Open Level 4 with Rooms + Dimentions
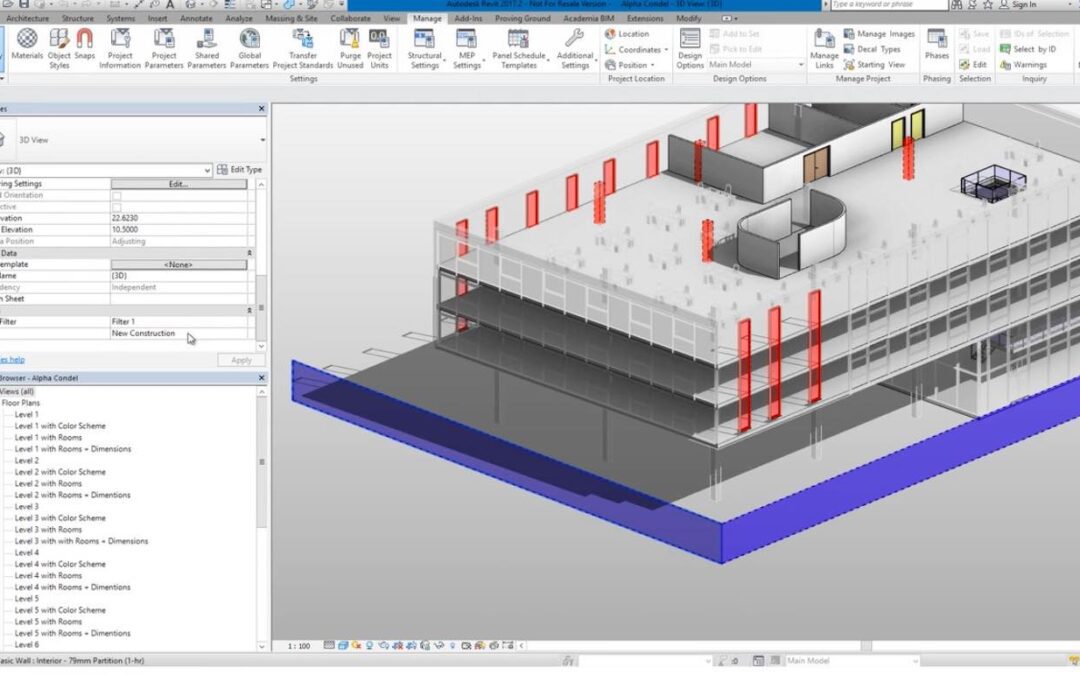Screen dimensions: 1080x675 pyautogui.click(x=72, y=587)
